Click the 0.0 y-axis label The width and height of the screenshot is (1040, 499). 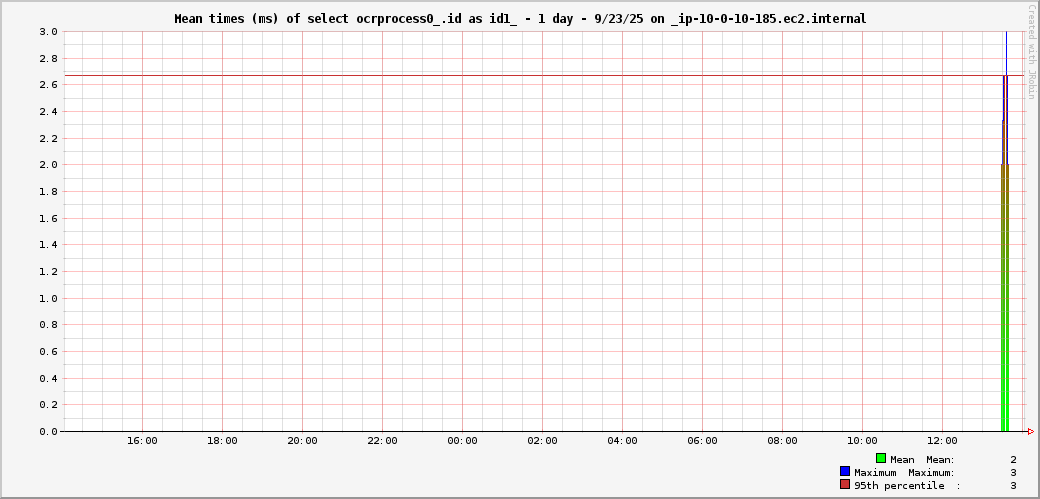(x=48, y=431)
